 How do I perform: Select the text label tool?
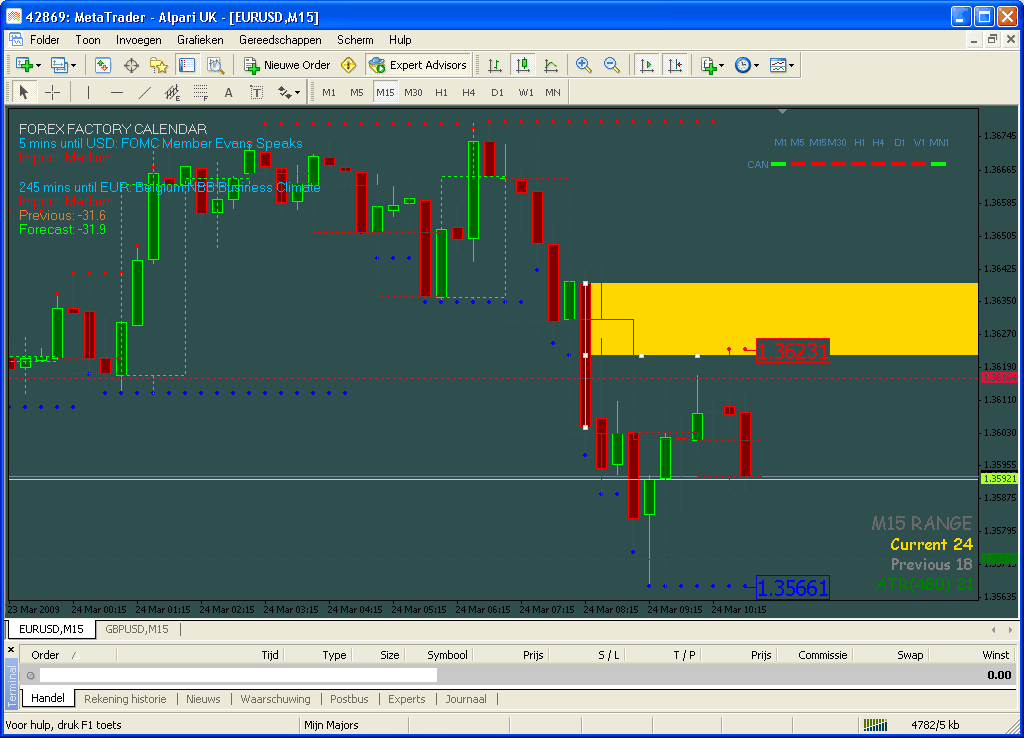coord(257,92)
